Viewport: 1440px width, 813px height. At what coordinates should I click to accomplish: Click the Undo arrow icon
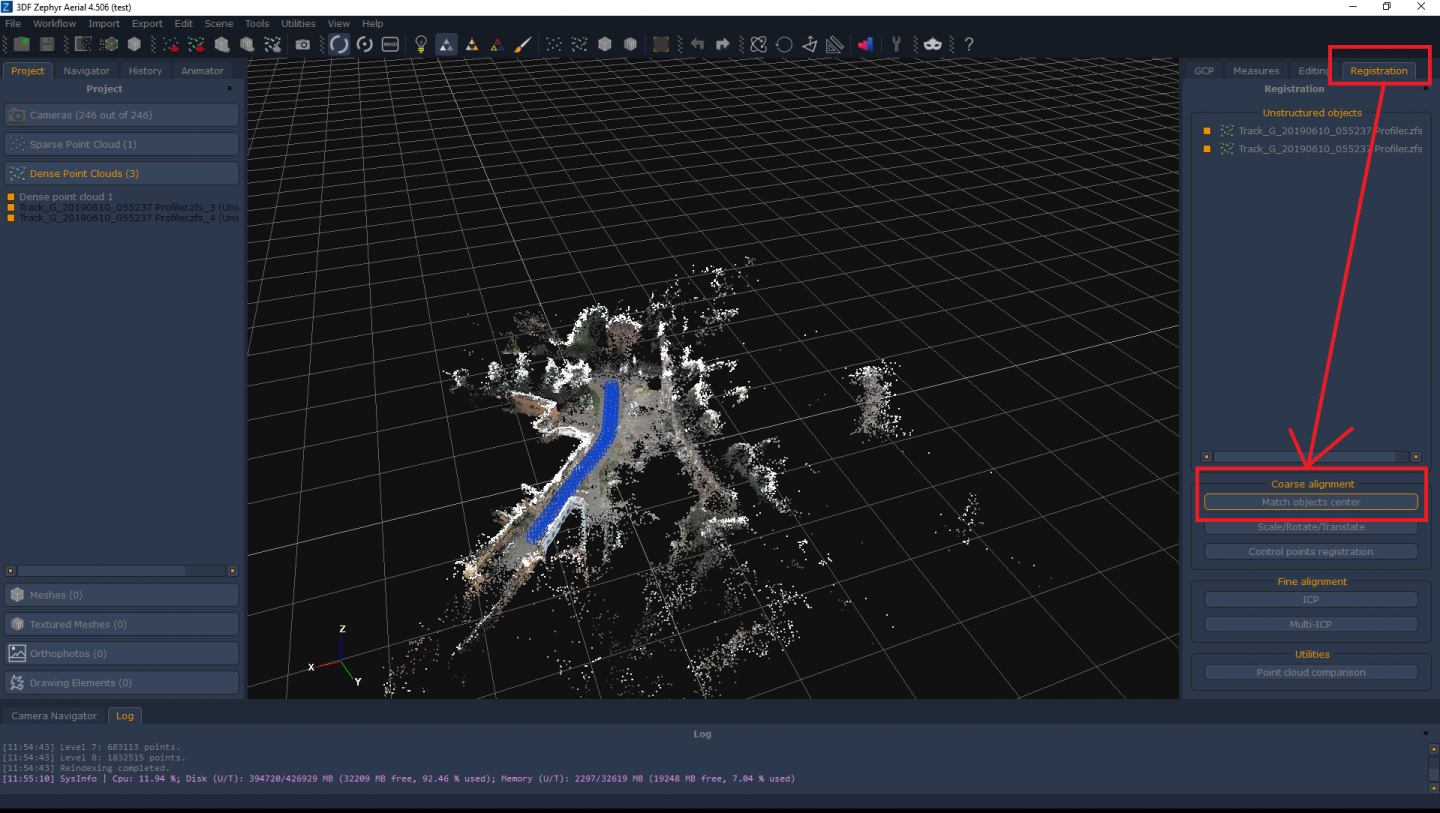[697, 44]
